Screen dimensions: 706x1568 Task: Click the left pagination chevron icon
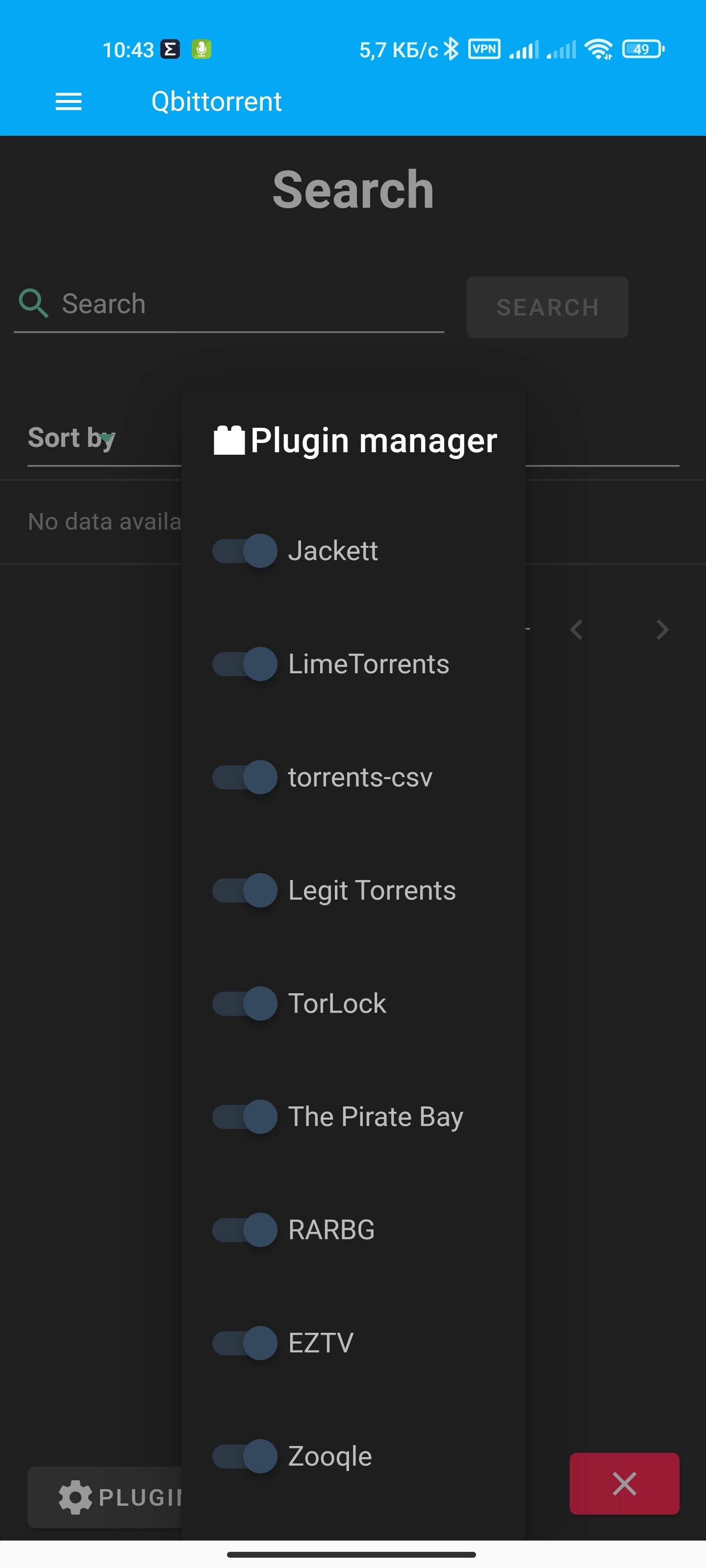coord(576,630)
